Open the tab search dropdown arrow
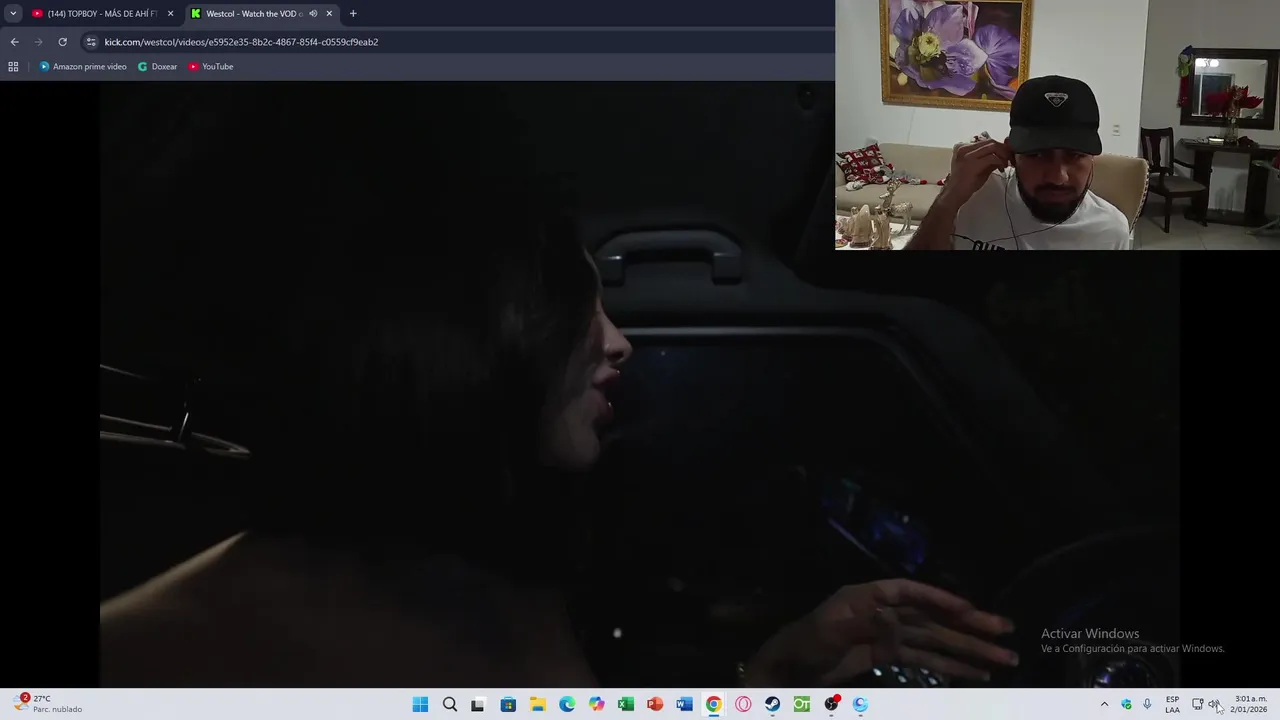Screen dimensions: 1280x720 13,13
